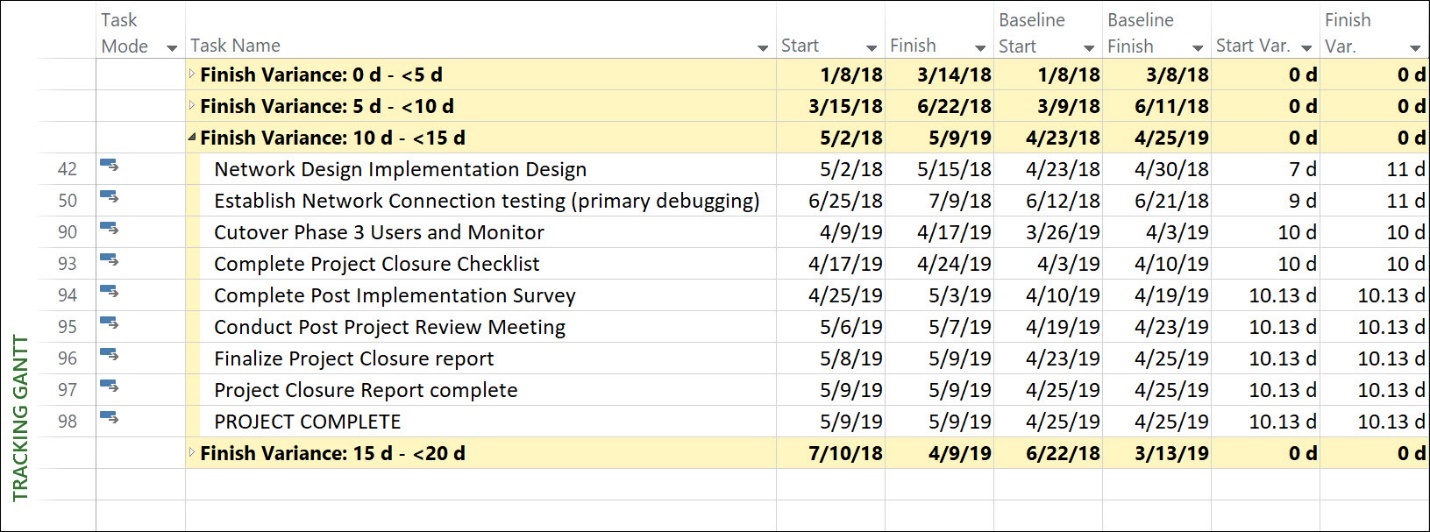Viewport: 1430px width, 532px height.
Task: Click task mode icon for row 95
Action: pos(110,325)
